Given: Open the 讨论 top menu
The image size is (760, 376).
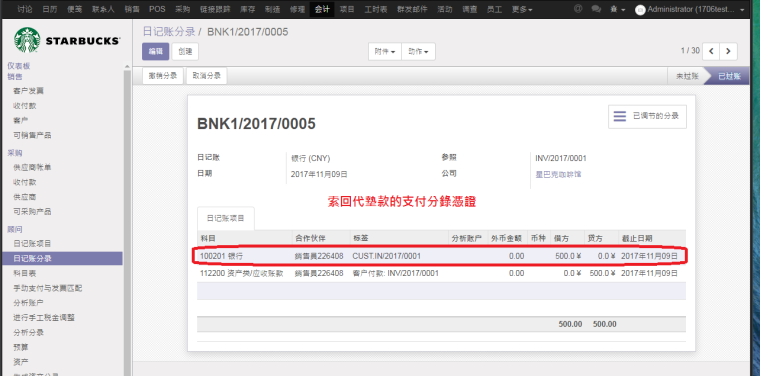Looking at the screenshot, I should click(x=25, y=9).
